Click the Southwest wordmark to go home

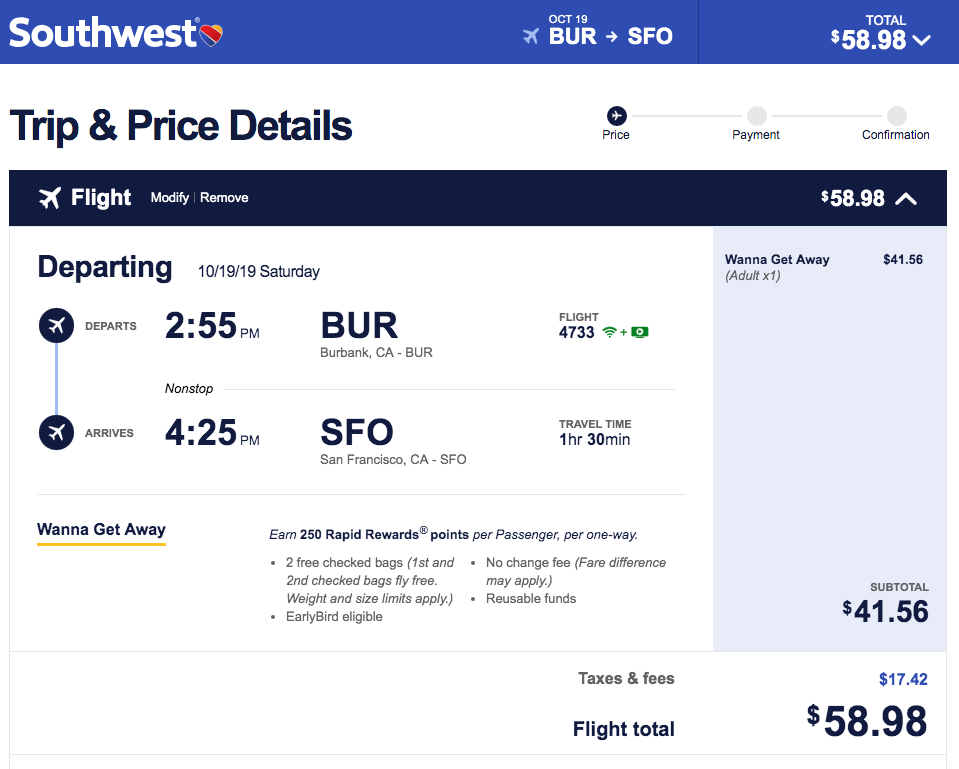103,33
